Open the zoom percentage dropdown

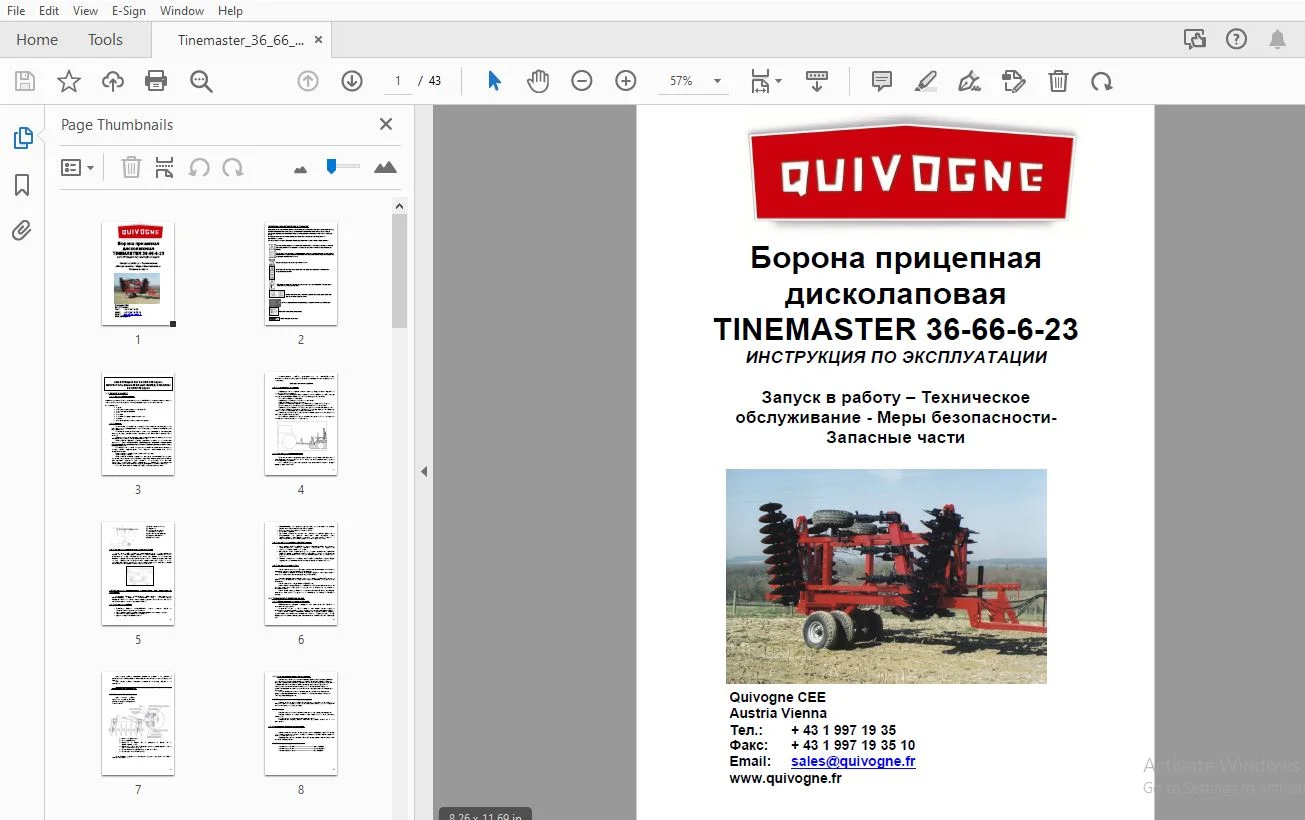717,81
